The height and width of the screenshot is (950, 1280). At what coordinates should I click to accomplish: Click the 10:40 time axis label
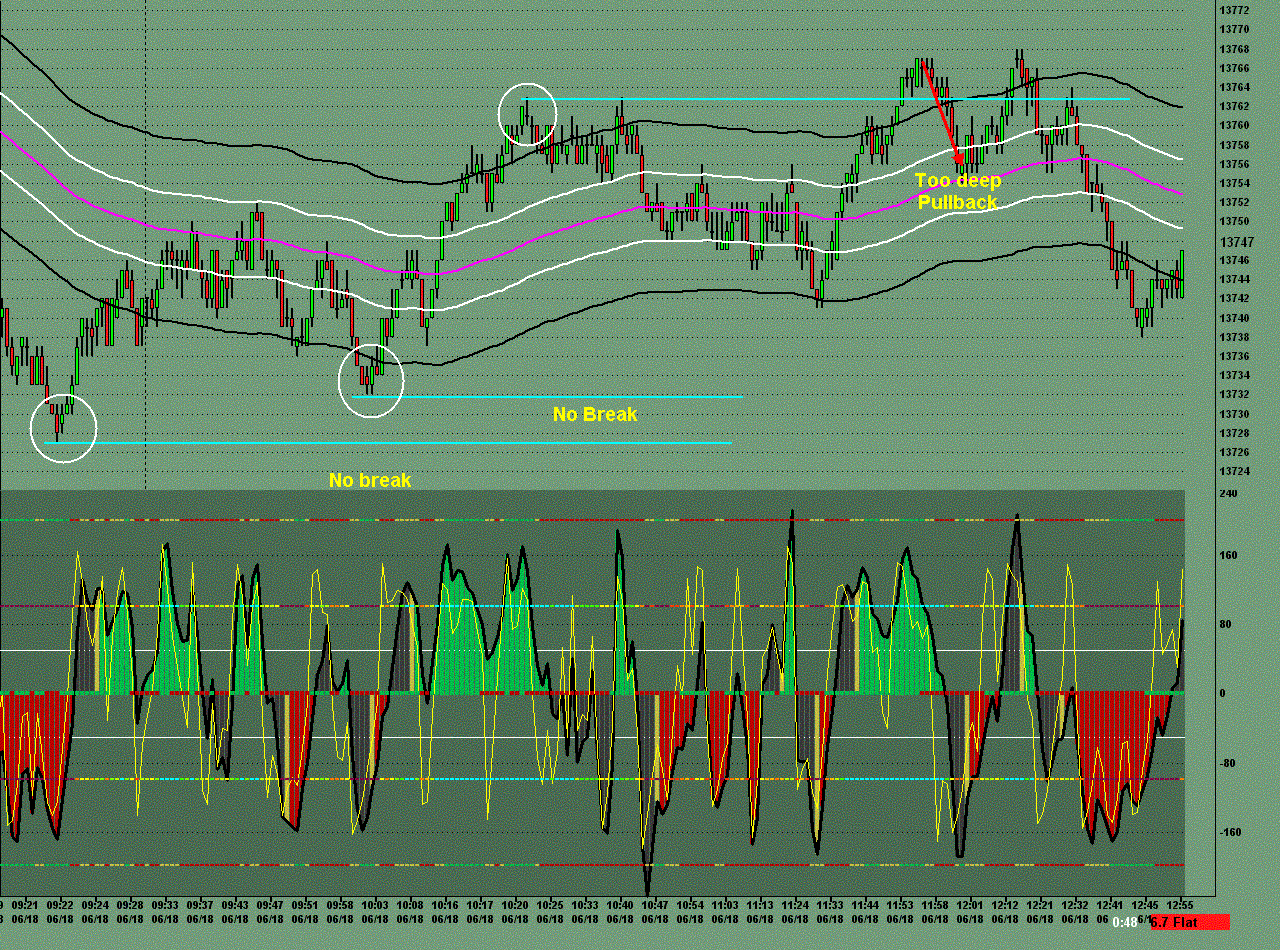point(620,903)
